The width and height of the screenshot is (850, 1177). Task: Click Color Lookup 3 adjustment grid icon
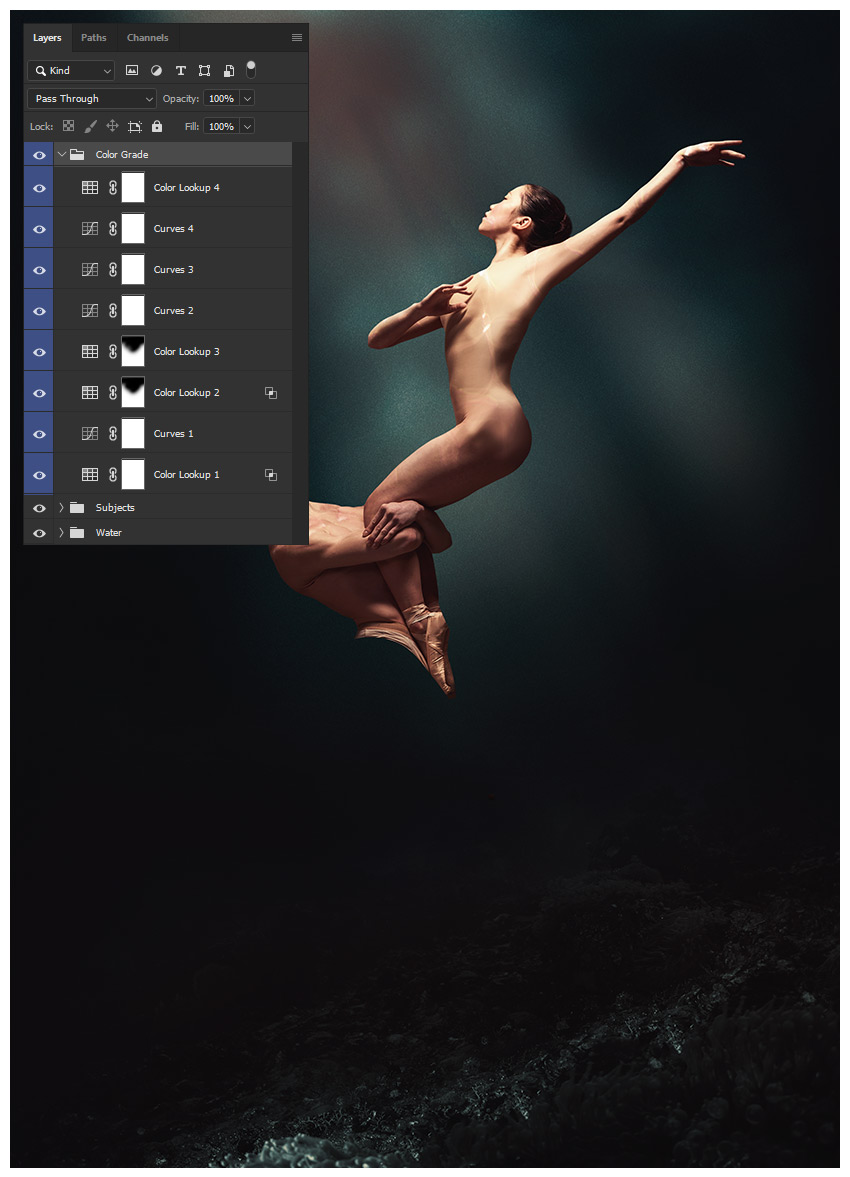pyautogui.click(x=90, y=351)
